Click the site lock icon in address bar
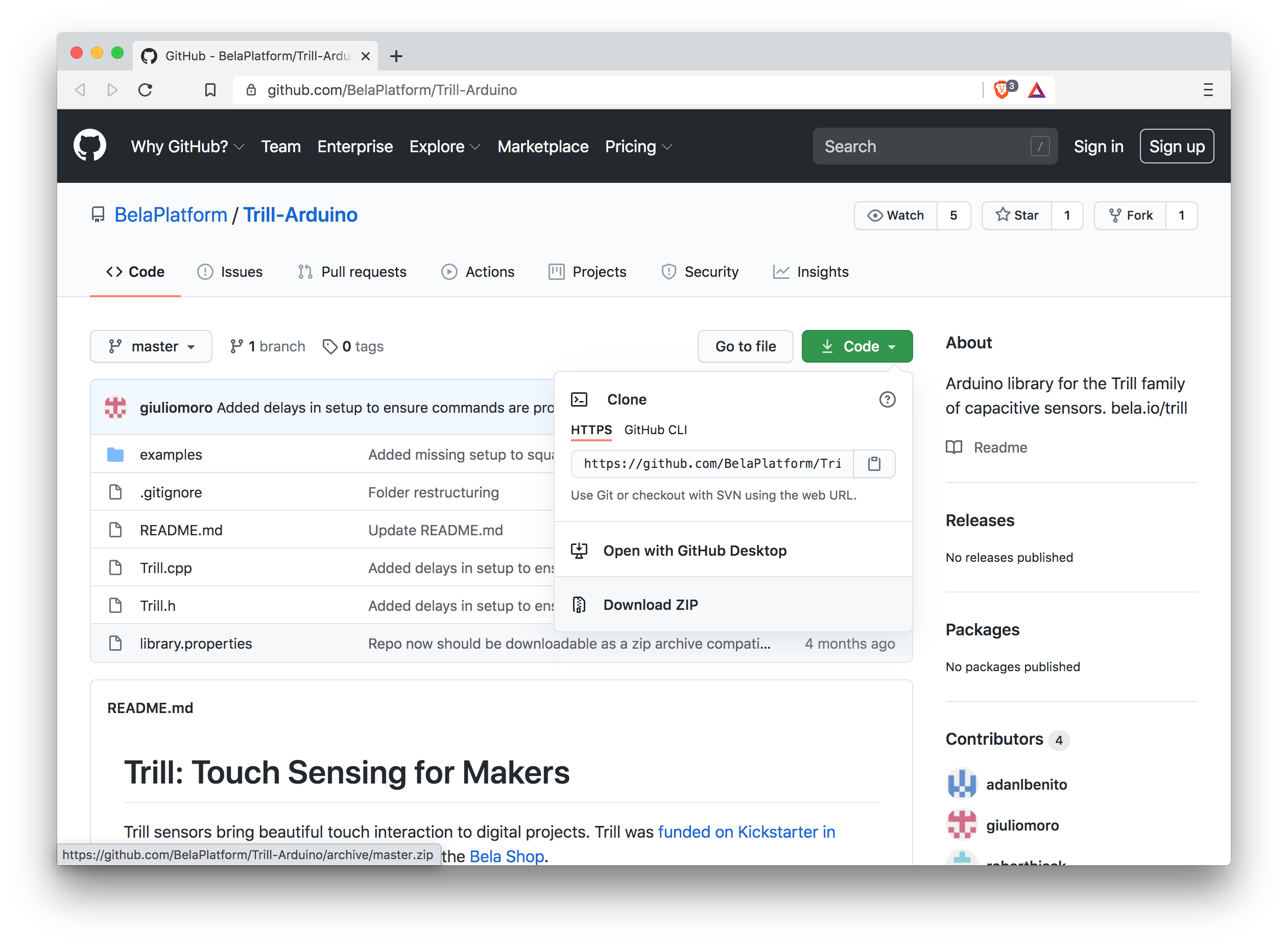 (x=251, y=90)
